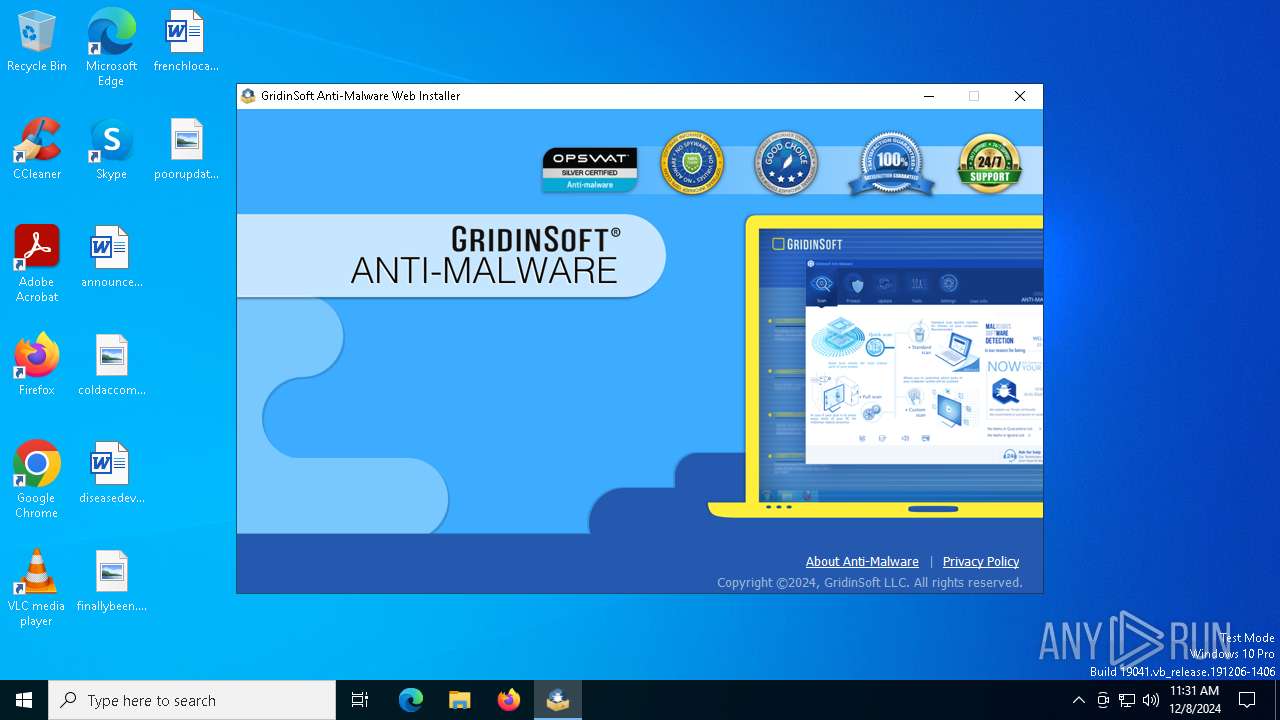Open File Explorer from the taskbar

pyautogui.click(x=460, y=700)
